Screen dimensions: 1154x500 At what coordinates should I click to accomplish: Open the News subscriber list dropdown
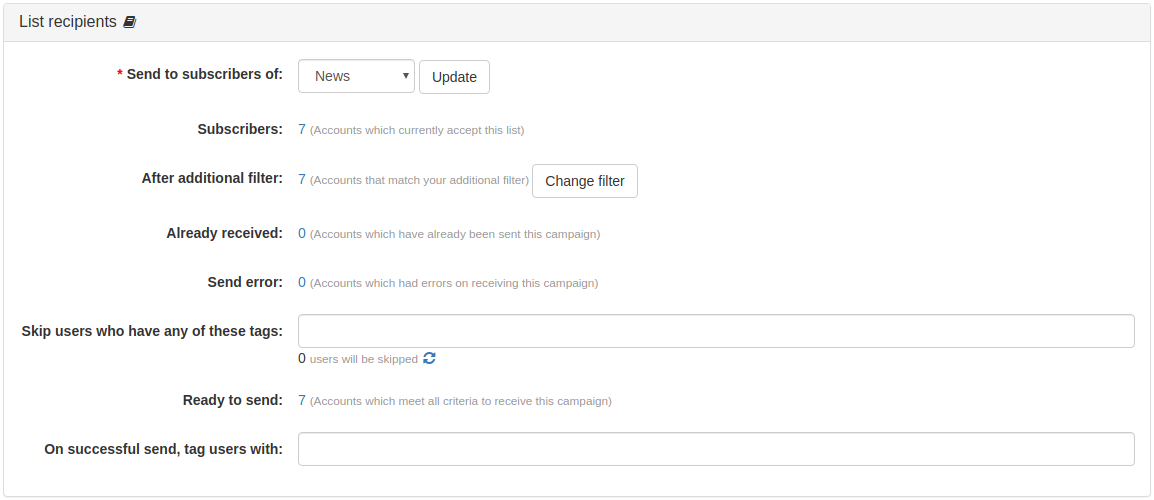[x=356, y=77]
